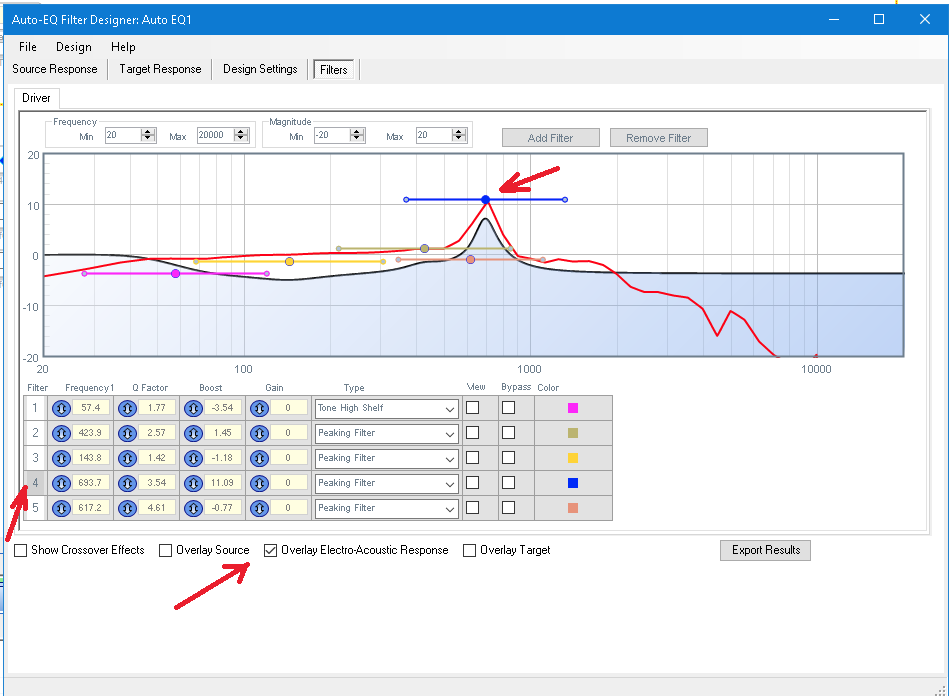Viewport: 949px width, 696px height.
Task: Disable Overlay Electro-Acoustic Response checkbox
Action: click(x=270, y=550)
